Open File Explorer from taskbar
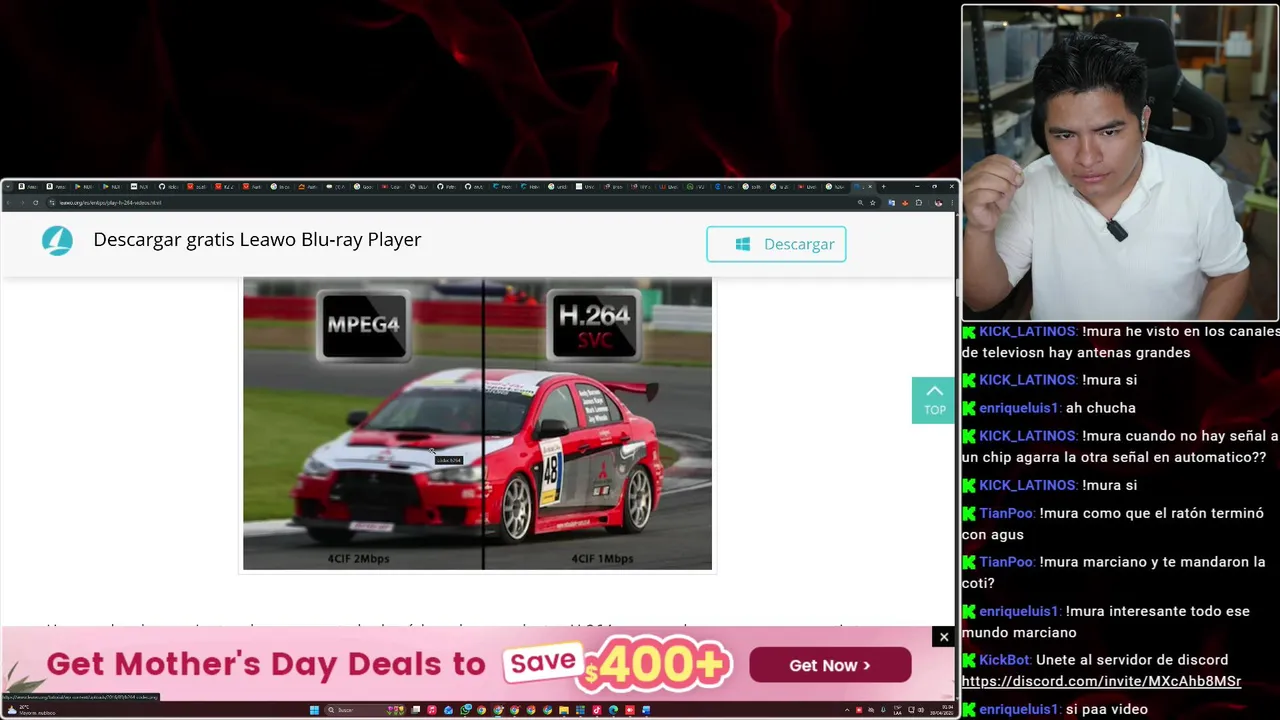Viewport: 1280px width, 720px height. click(563, 710)
